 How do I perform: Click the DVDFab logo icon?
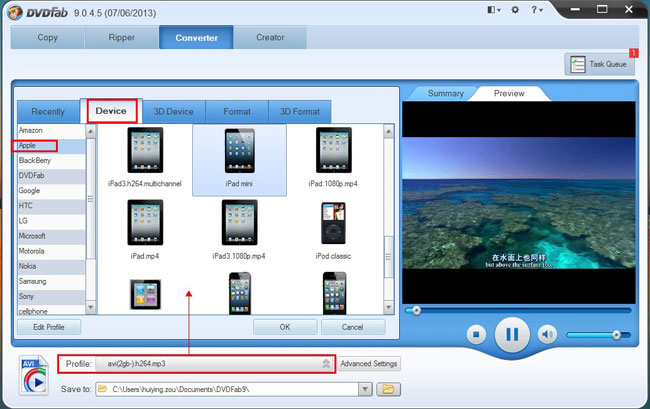point(15,12)
